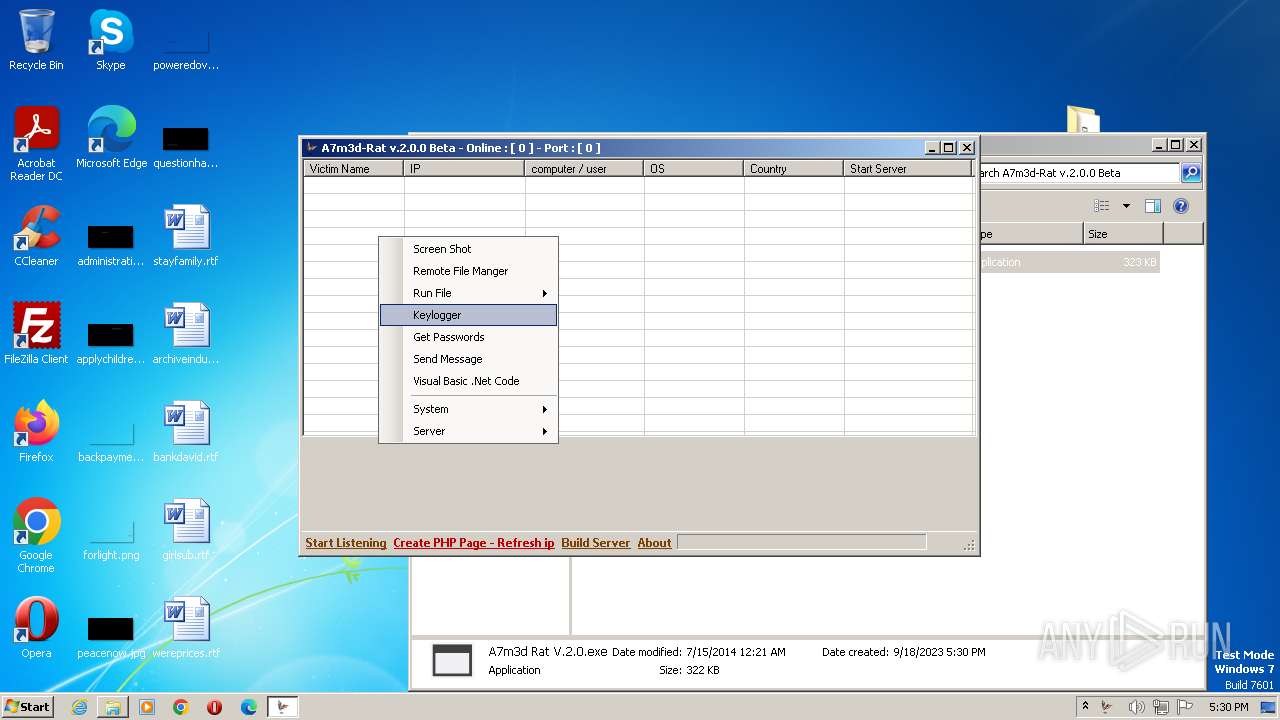This screenshot has width=1280, height=720.
Task: Open Windows Explorer taskbar button
Action: (x=113, y=707)
